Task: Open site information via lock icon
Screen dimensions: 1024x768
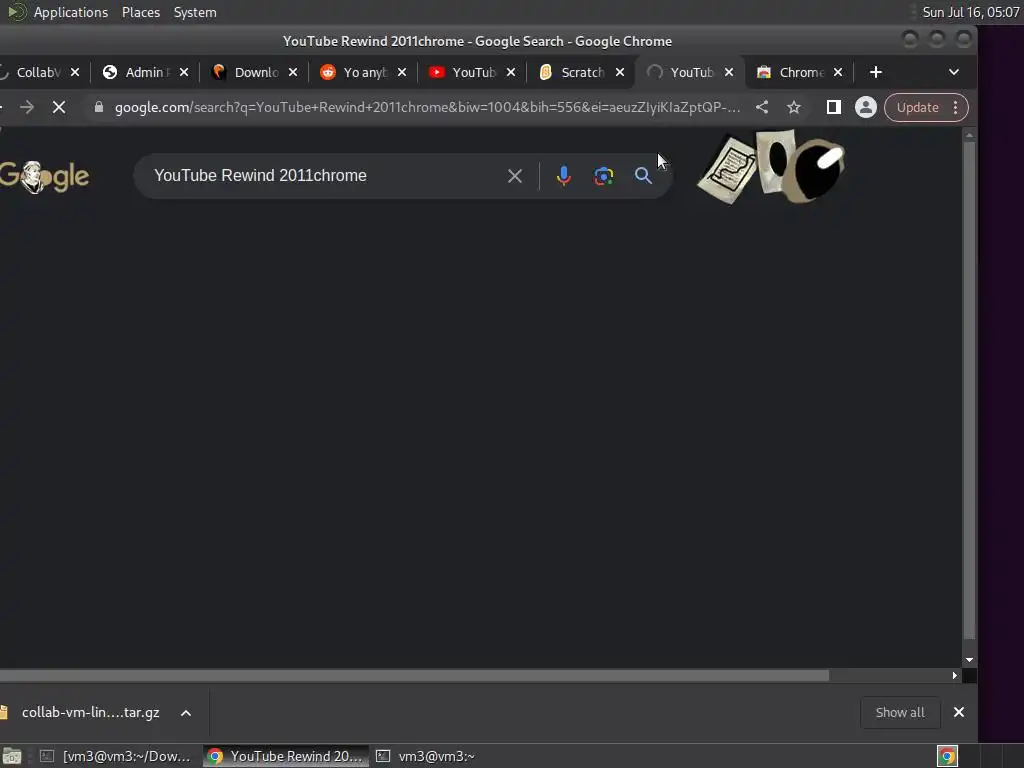Action: pos(99,107)
